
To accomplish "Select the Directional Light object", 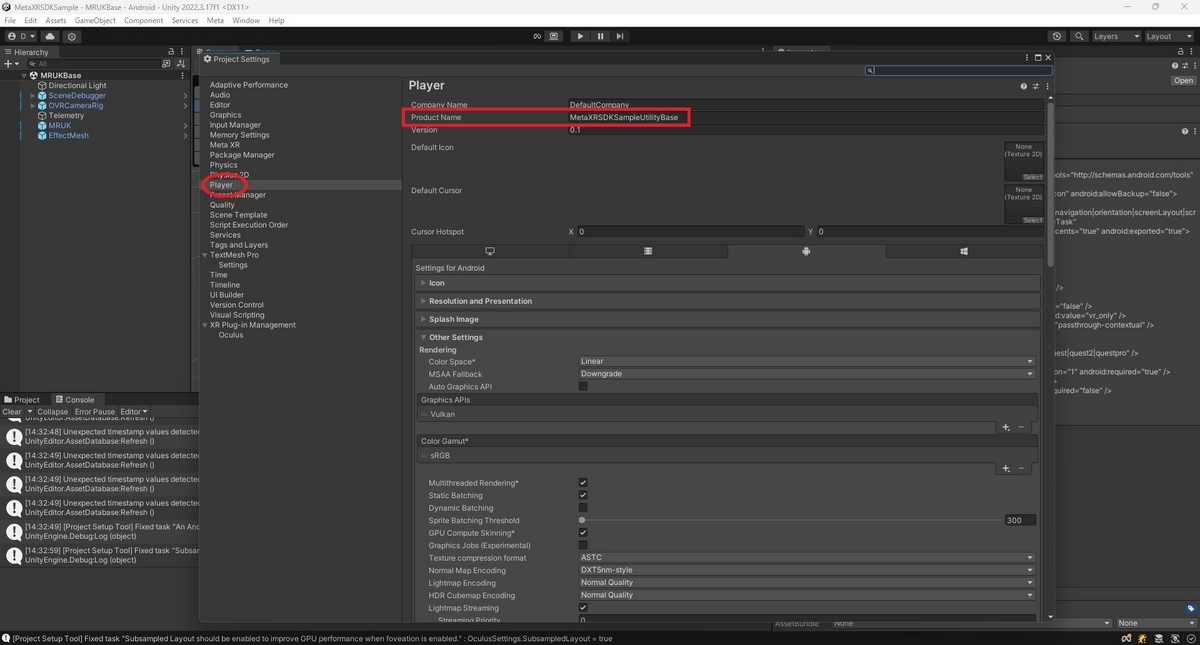I will click(x=77, y=85).
